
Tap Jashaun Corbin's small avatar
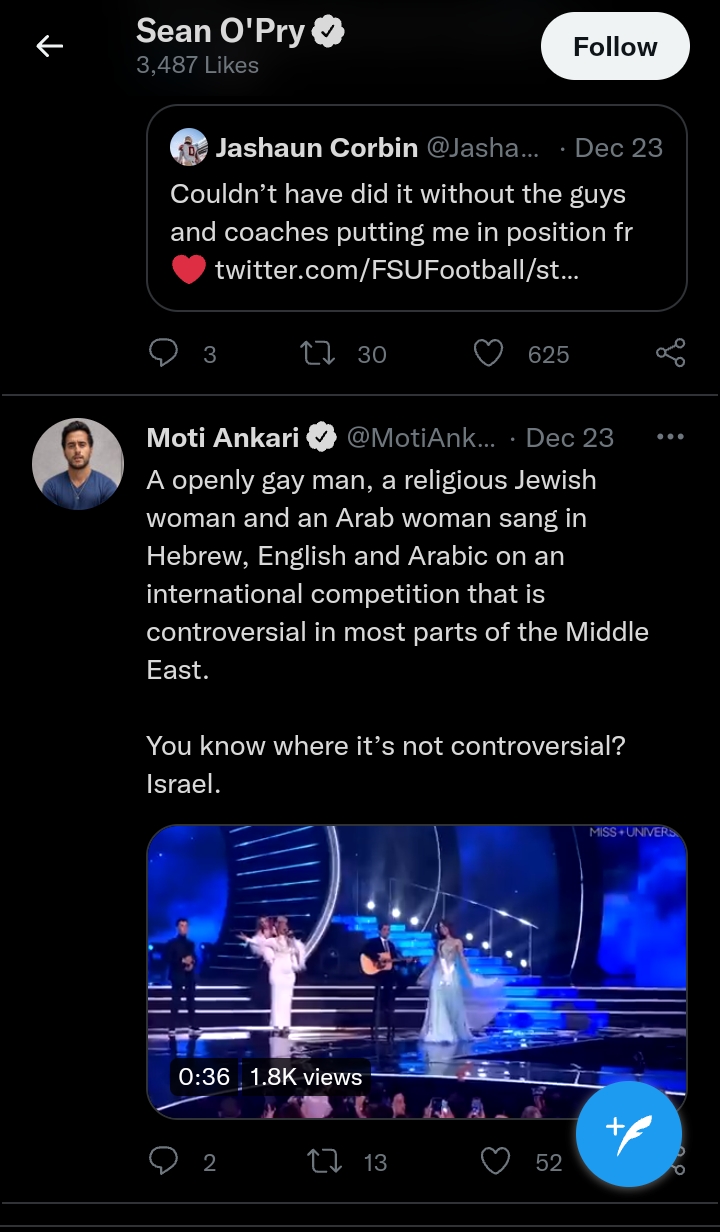click(189, 148)
